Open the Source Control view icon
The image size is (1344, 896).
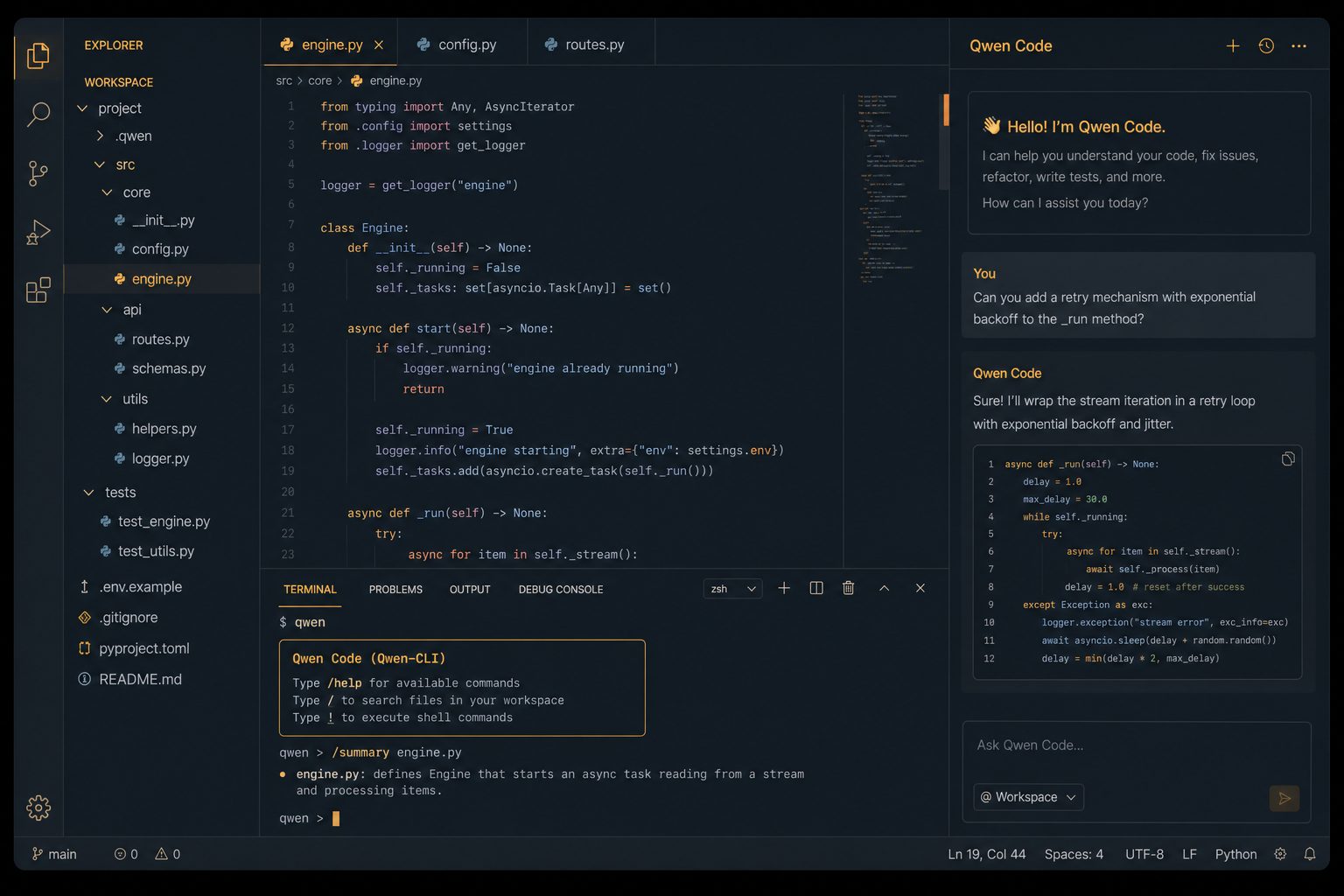[x=38, y=173]
